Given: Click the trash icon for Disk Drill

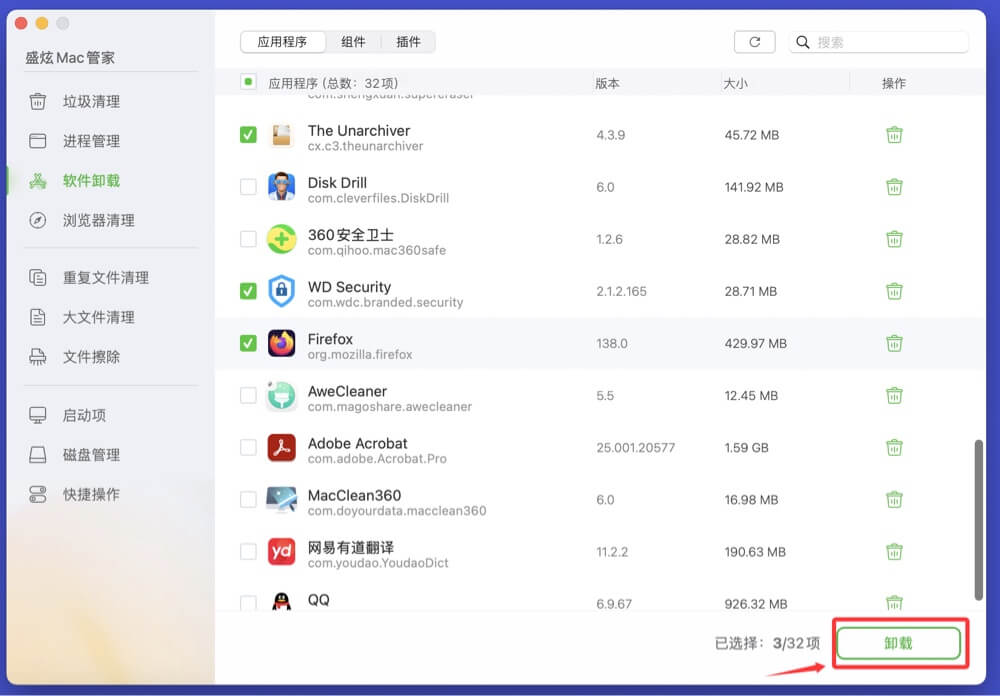Looking at the screenshot, I should (x=893, y=186).
